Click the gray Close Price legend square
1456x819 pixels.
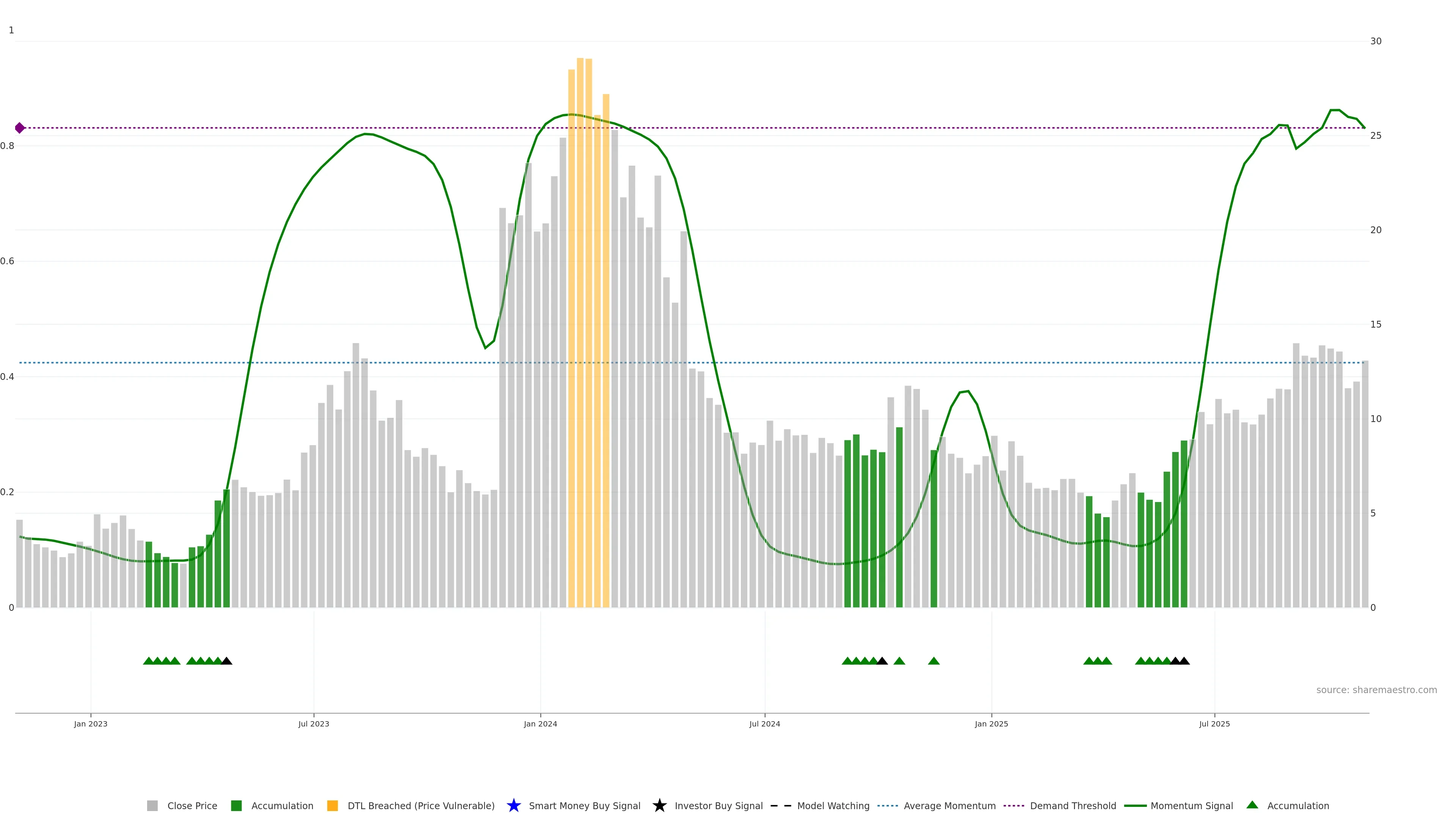pyautogui.click(x=152, y=805)
